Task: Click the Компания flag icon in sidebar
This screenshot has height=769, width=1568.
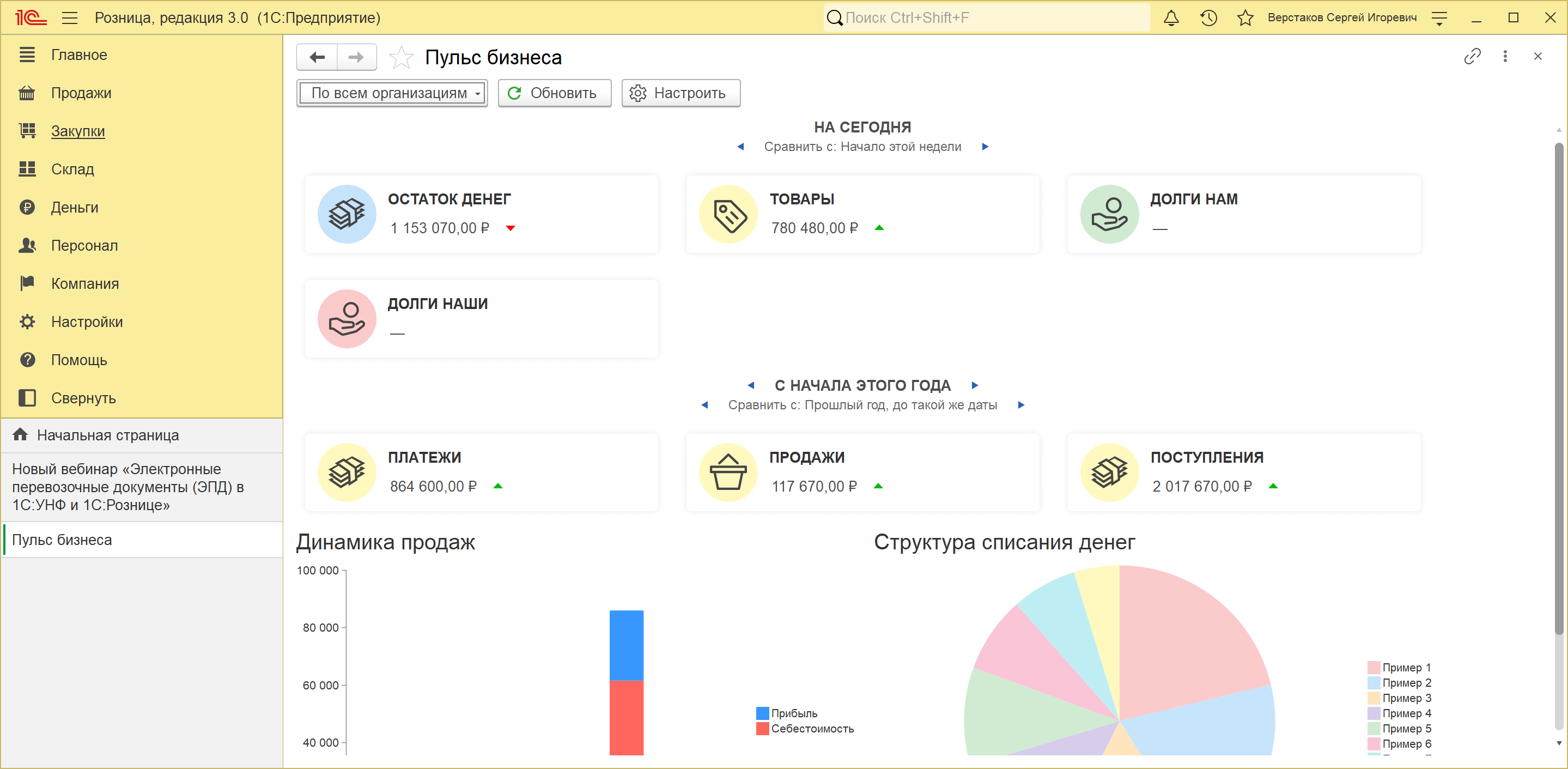Action: click(27, 284)
